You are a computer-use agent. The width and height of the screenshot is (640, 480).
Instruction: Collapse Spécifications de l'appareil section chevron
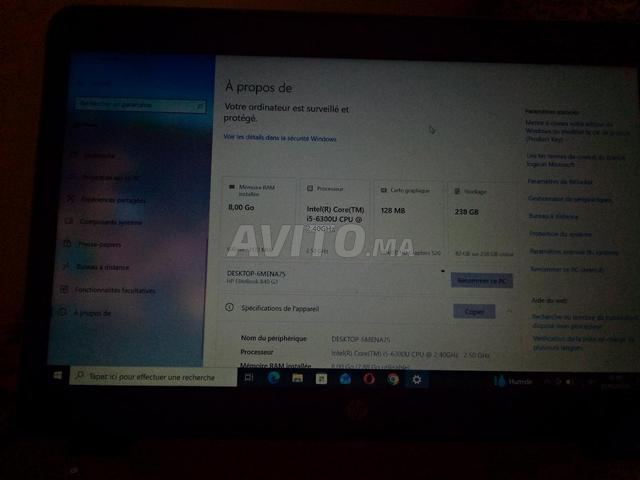[x=509, y=312]
